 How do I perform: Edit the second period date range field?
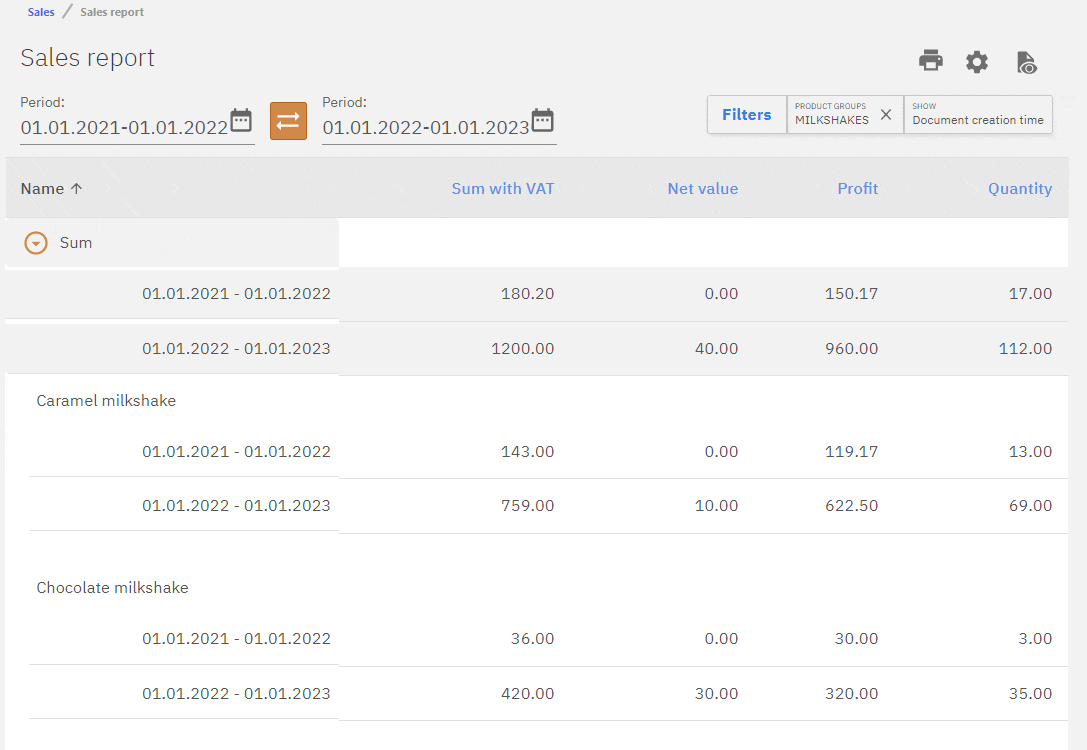(425, 128)
